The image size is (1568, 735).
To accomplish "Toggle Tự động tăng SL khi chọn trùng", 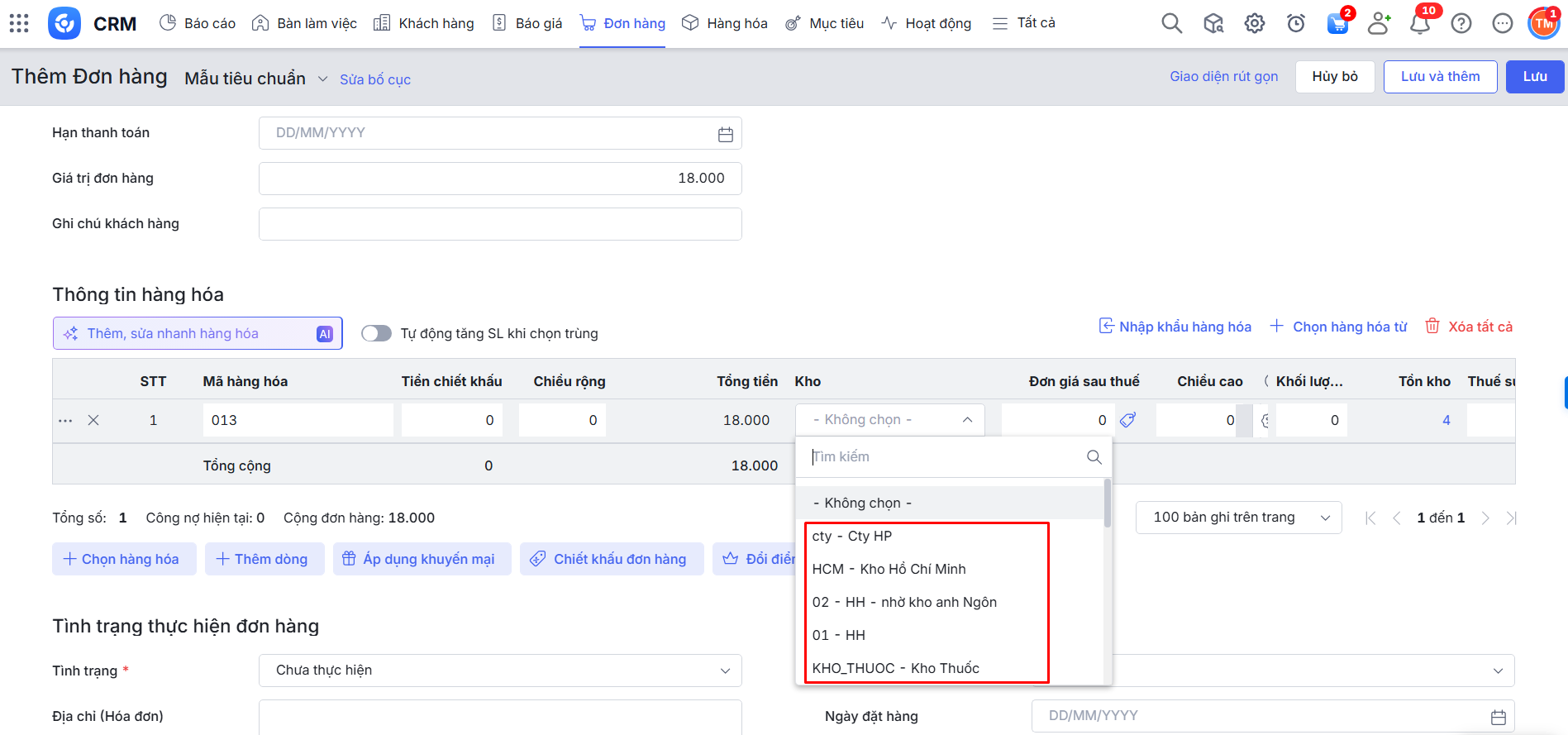I will point(376,333).
